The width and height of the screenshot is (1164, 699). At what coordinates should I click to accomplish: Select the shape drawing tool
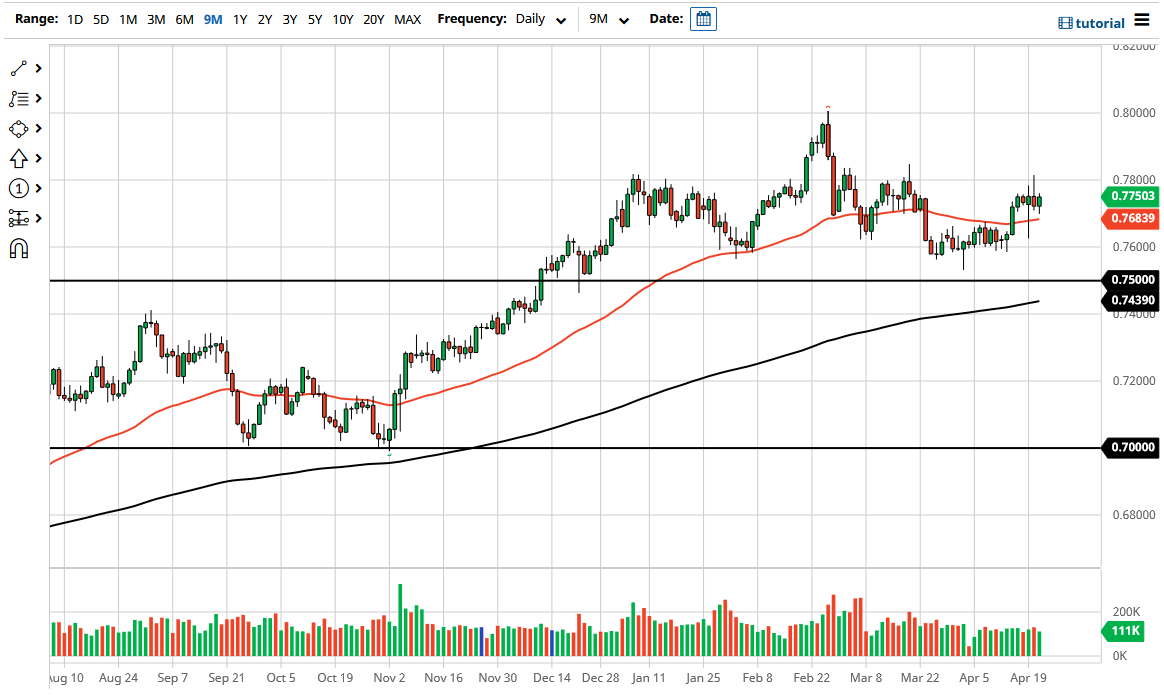pos(18,128)
